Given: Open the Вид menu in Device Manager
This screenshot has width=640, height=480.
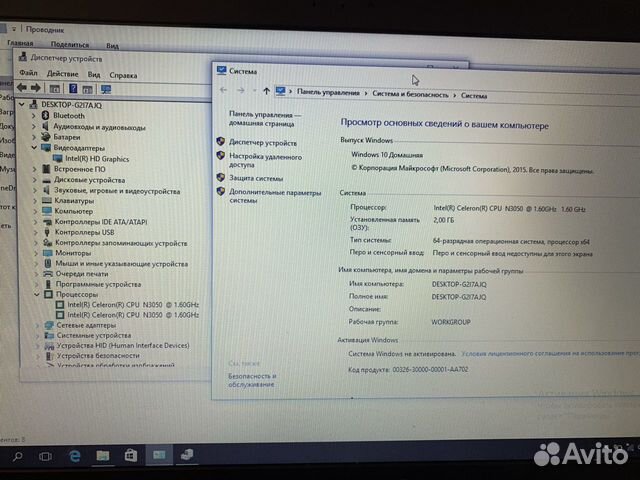Looking at the screenshot, I should [94, 74].
